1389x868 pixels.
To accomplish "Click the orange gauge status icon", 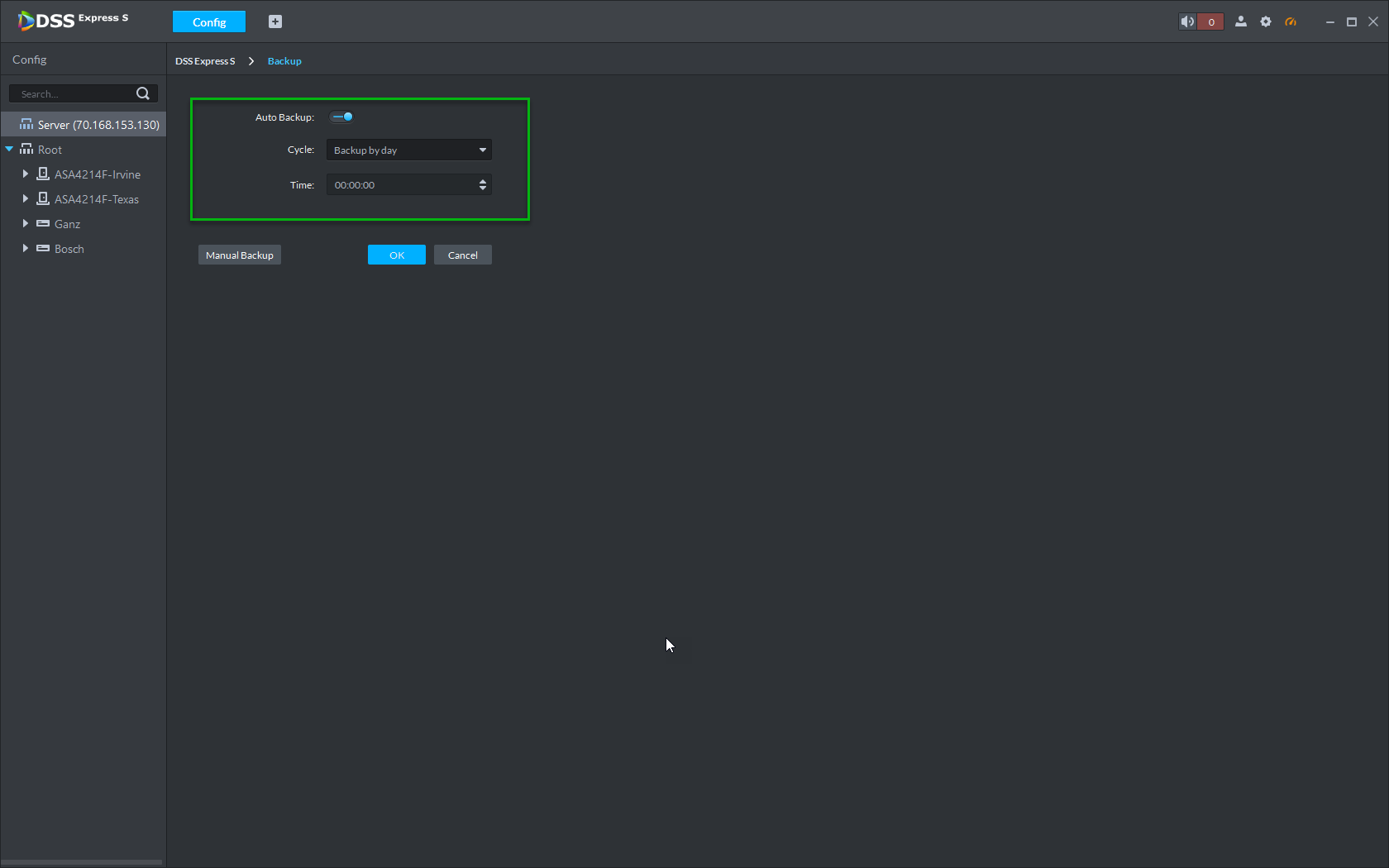I will [x=1291, y=21].
